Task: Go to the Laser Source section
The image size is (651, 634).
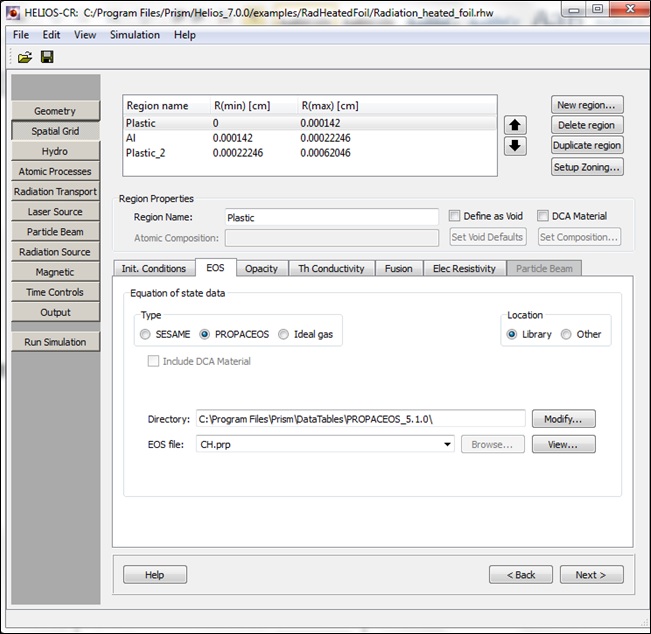Action: (x=56, y=212)
